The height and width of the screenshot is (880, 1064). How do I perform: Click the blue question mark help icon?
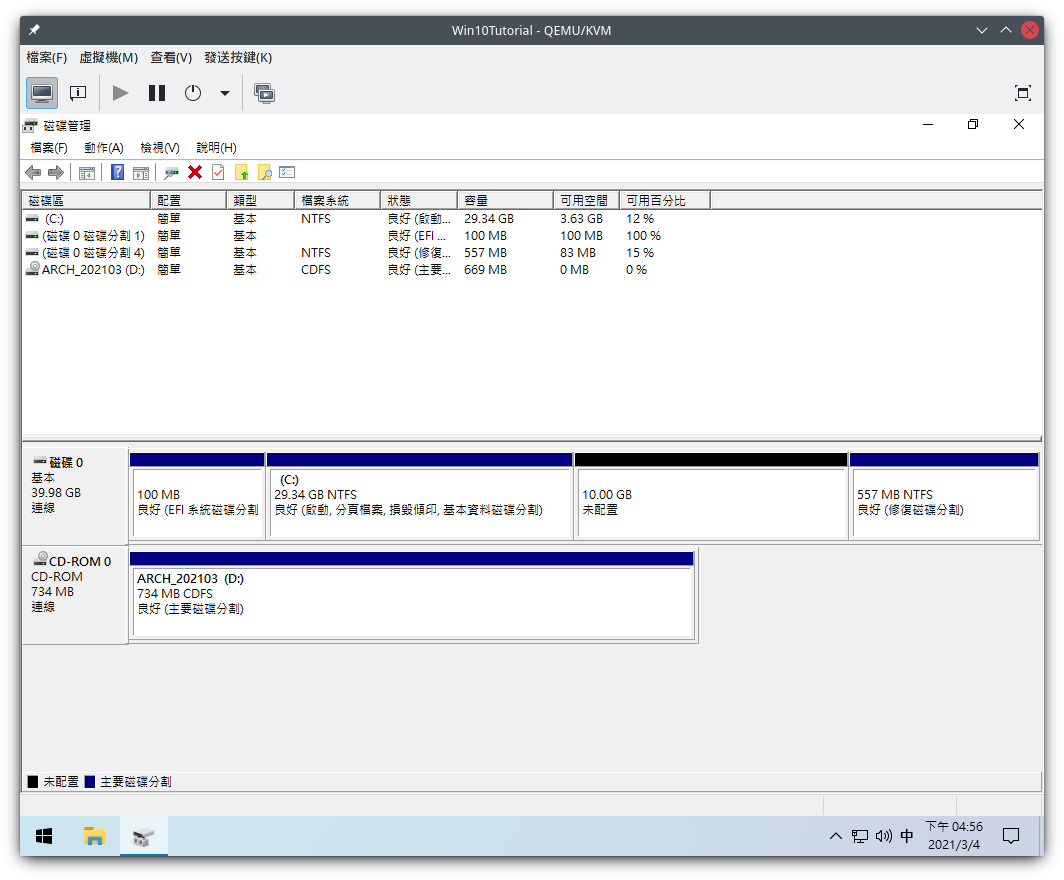[x=117, y=172]
